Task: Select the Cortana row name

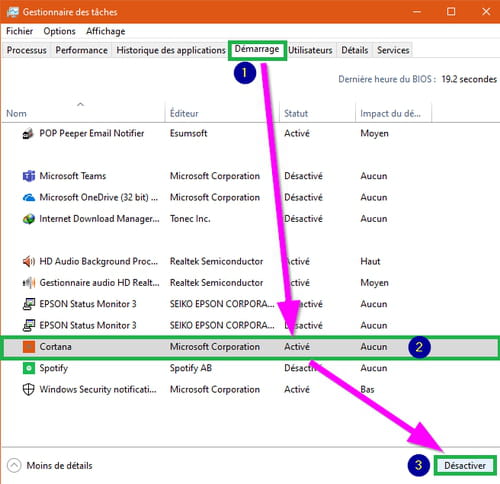Action: coord(55,347)
